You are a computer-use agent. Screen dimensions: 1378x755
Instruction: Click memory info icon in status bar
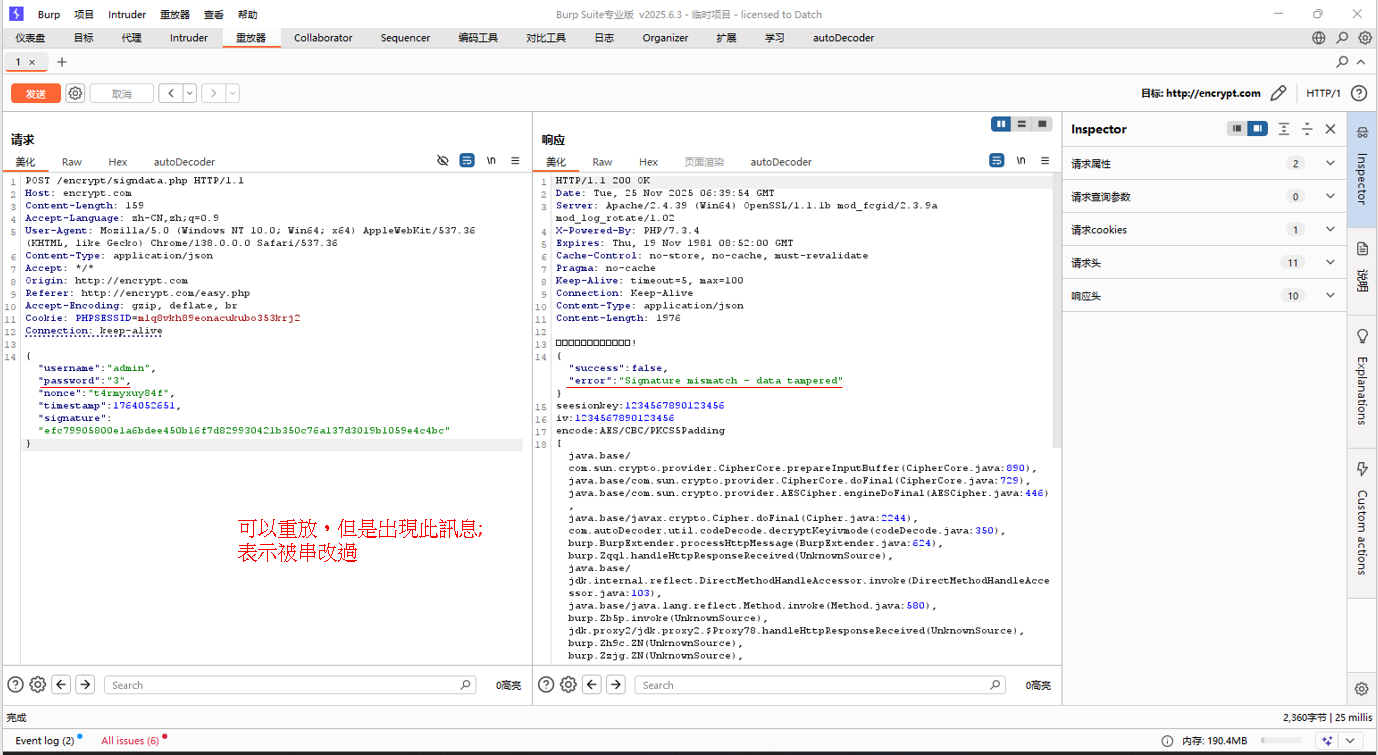[1167, 741]
